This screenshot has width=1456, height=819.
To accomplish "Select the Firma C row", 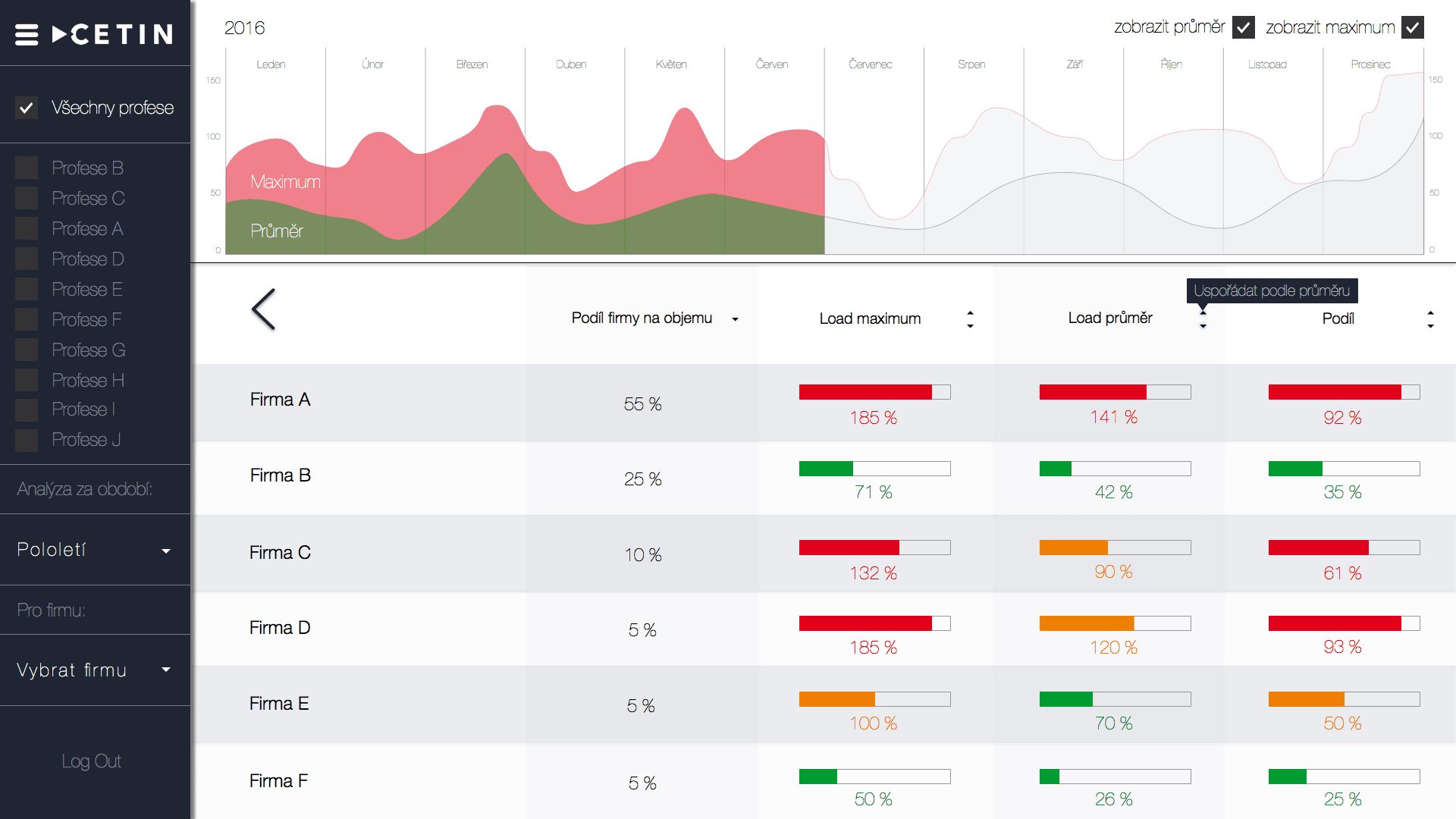I will pyautogui.click(x=280, y=554).
